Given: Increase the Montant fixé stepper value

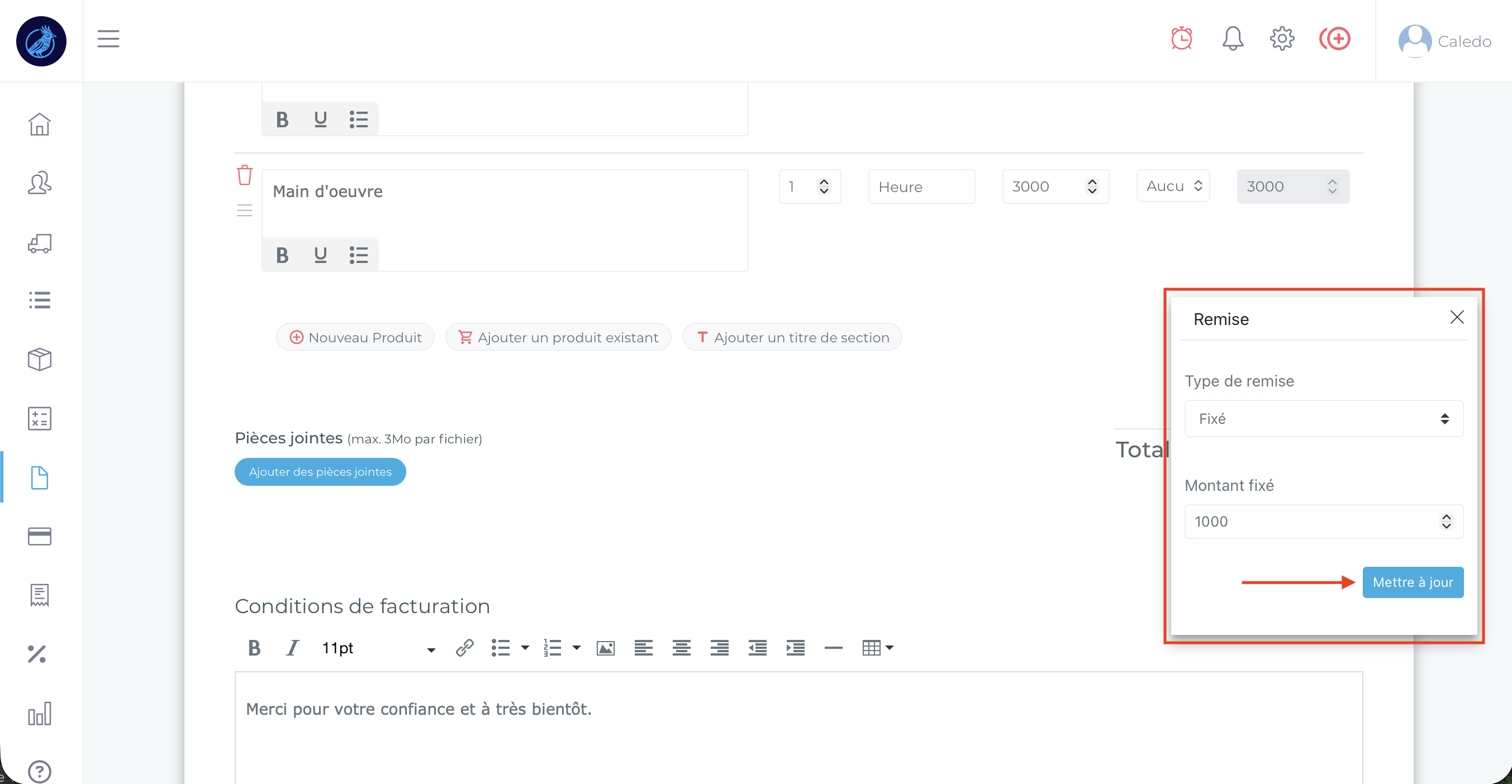Looking at the screenshot, I should tap(1446, 517).
